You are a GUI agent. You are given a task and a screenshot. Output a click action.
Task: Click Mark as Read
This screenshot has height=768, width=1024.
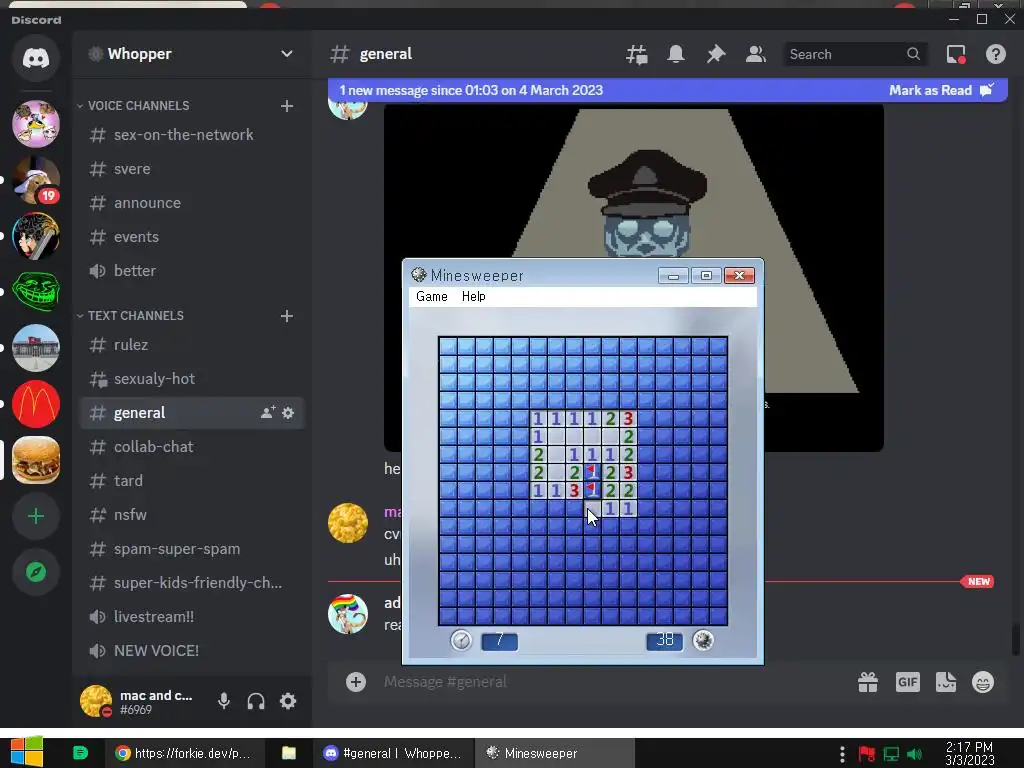941,90
